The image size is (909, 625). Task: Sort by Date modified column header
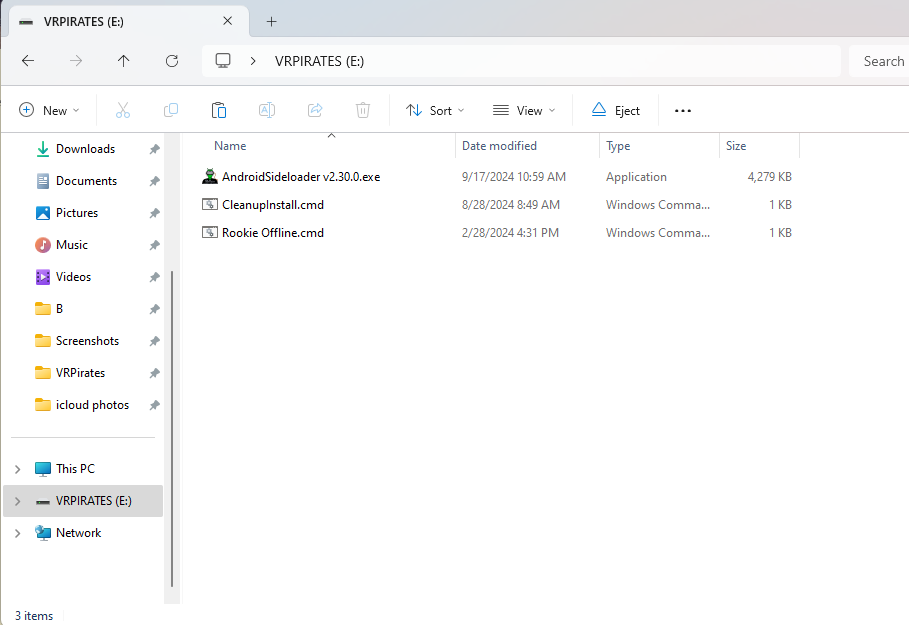click(x=499, y=146)
